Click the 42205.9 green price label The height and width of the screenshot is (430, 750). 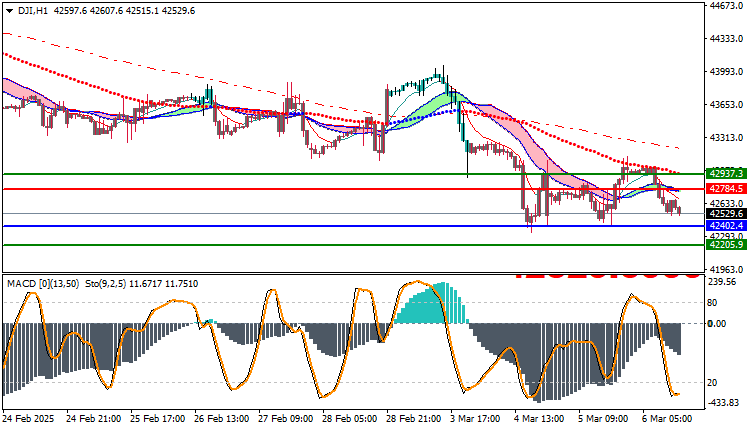coord(726,245)
